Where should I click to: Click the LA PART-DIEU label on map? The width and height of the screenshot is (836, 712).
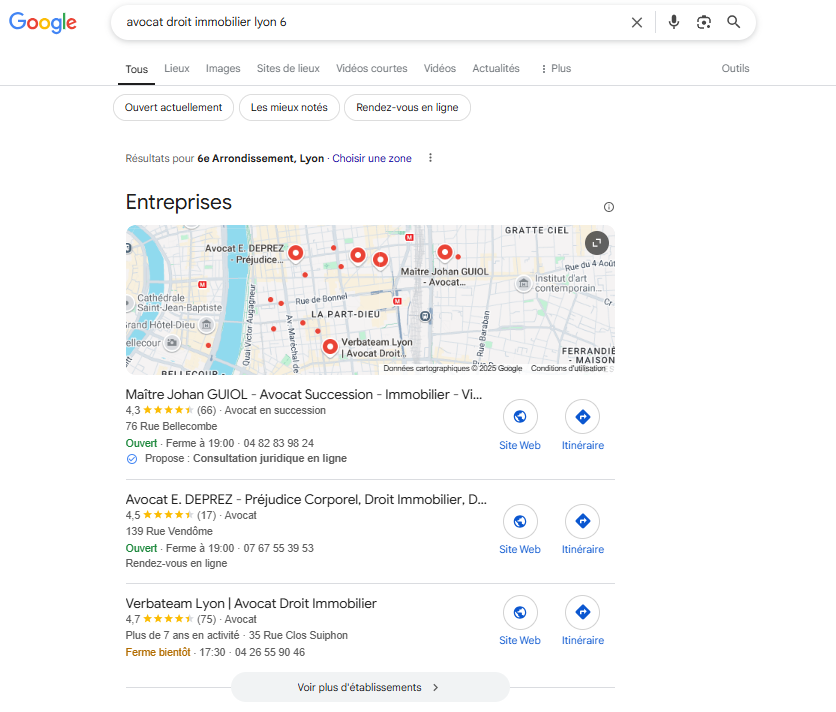(345, 315)
